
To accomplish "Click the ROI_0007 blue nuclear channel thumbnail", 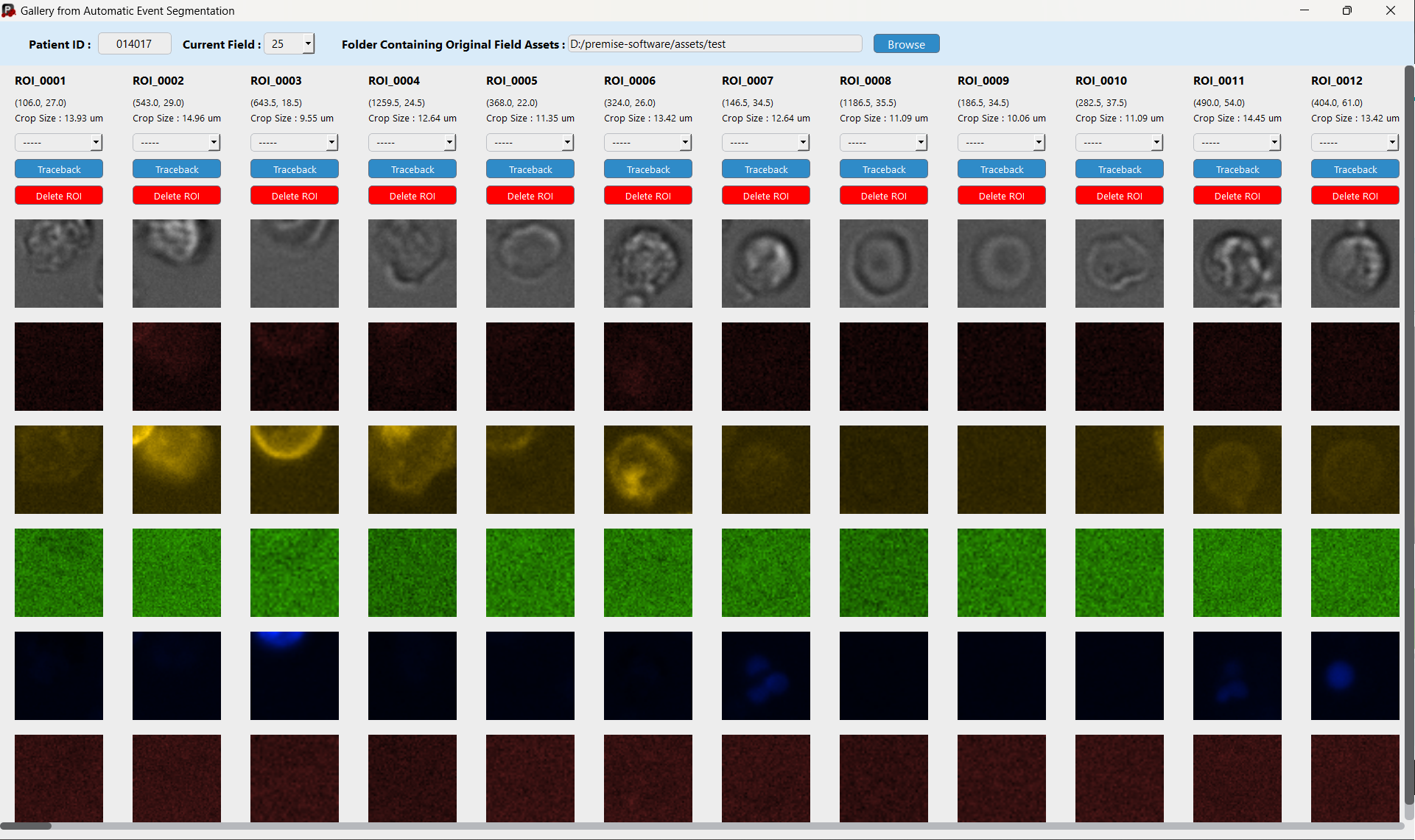I will 765,675.
